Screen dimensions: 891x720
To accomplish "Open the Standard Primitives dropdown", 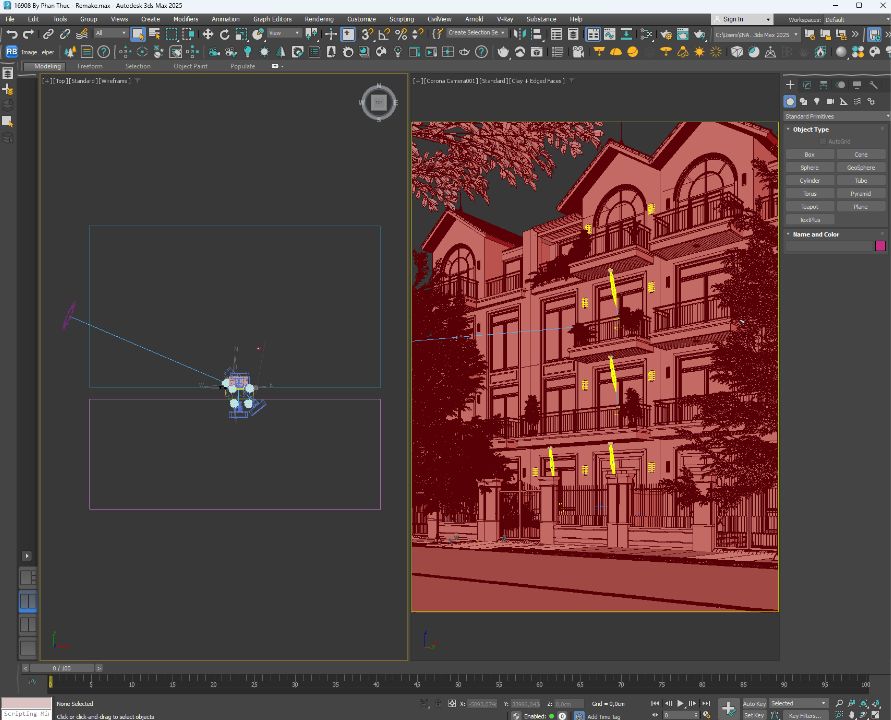I will [834, 116].
